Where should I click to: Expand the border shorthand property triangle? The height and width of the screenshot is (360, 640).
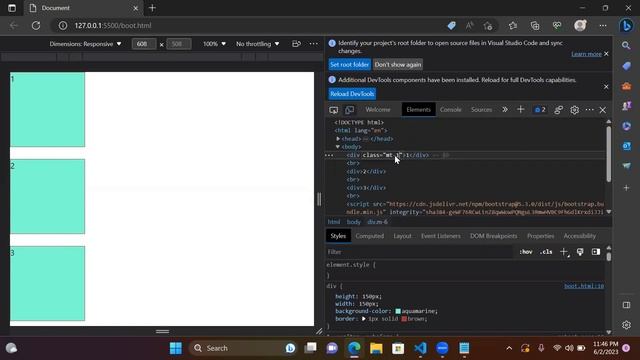(363, 319)
